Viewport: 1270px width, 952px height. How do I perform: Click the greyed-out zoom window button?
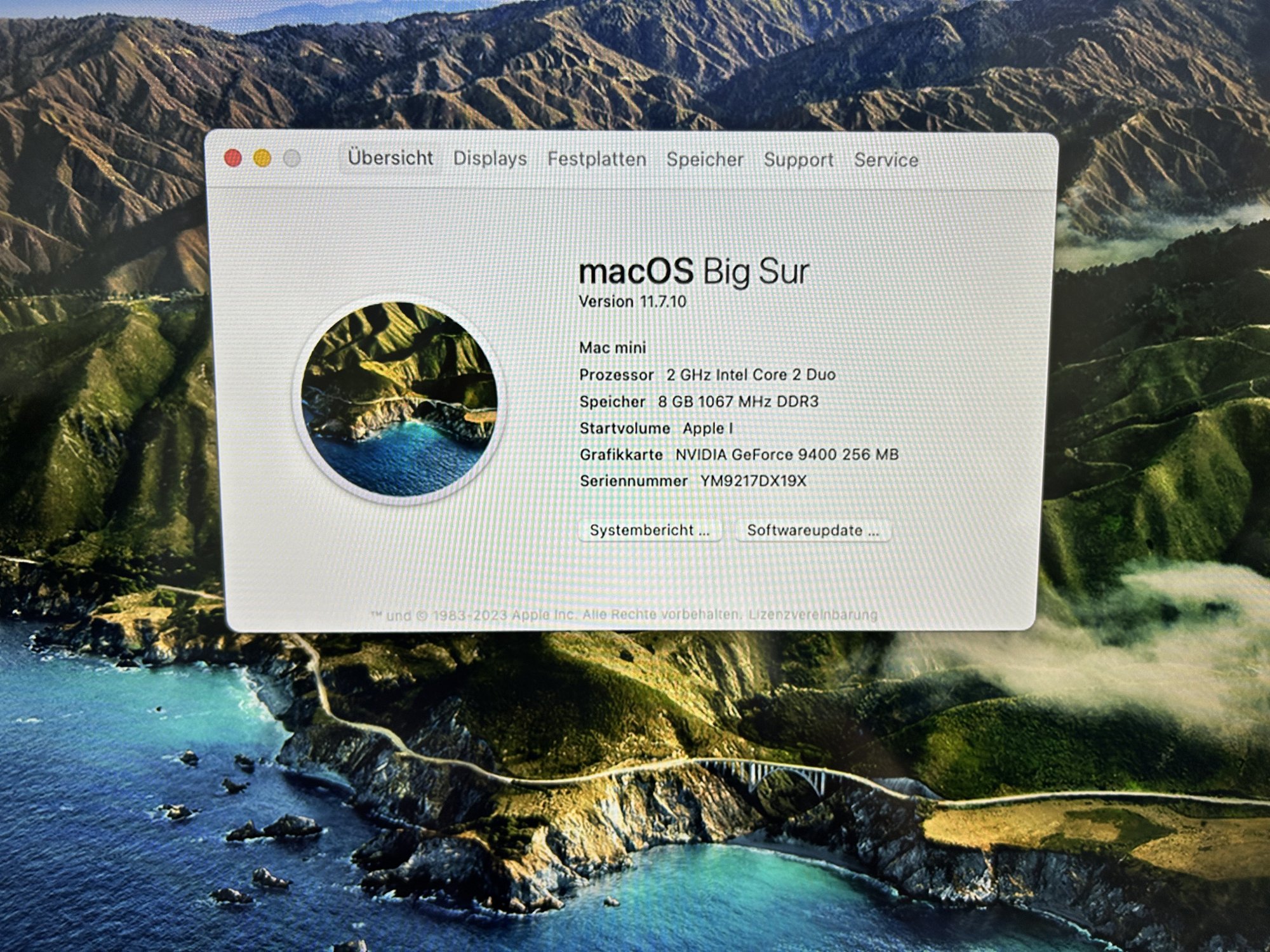click(x=291, y=158)
